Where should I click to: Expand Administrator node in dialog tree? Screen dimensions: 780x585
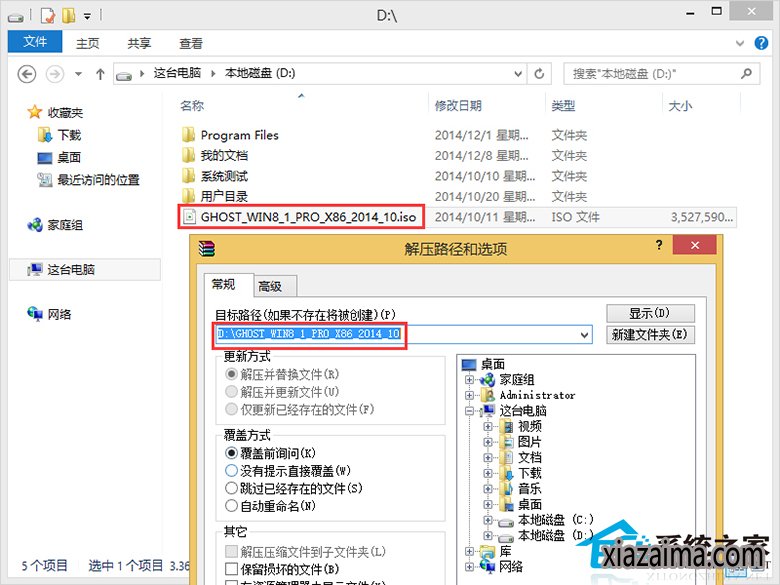pos(469,395)
